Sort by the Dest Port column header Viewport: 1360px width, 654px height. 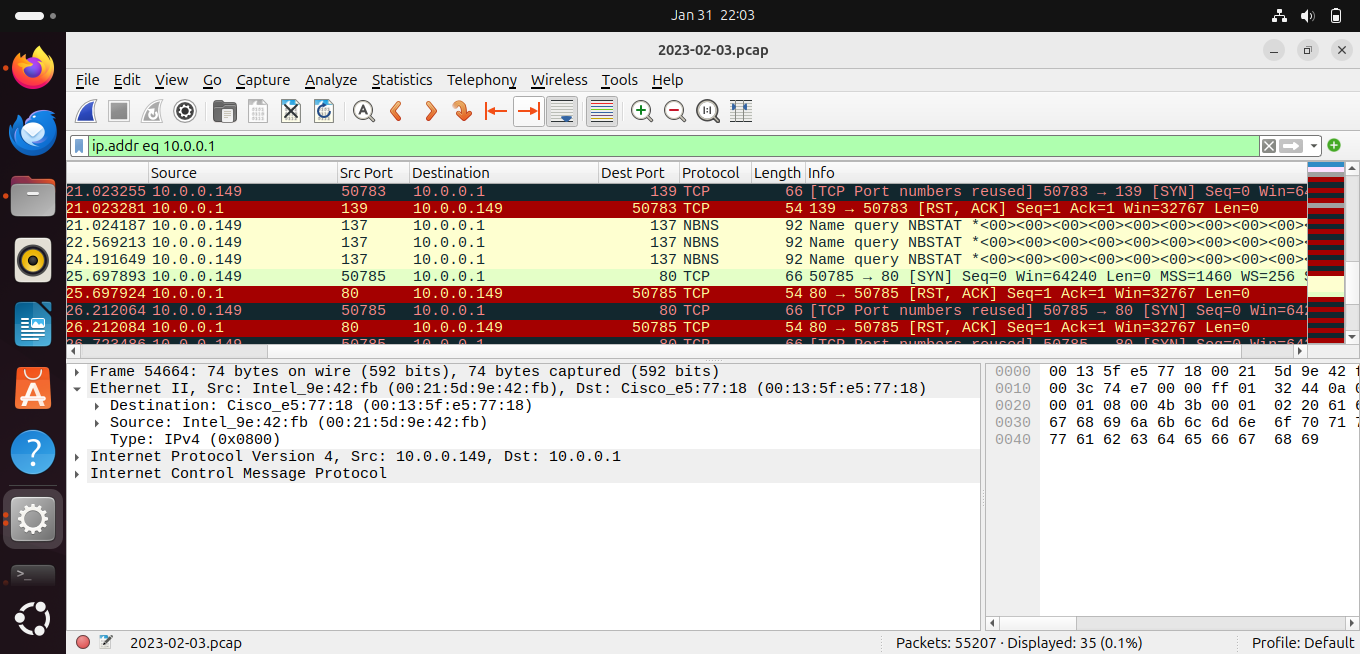pyautogui.click(x=639, y=173)
